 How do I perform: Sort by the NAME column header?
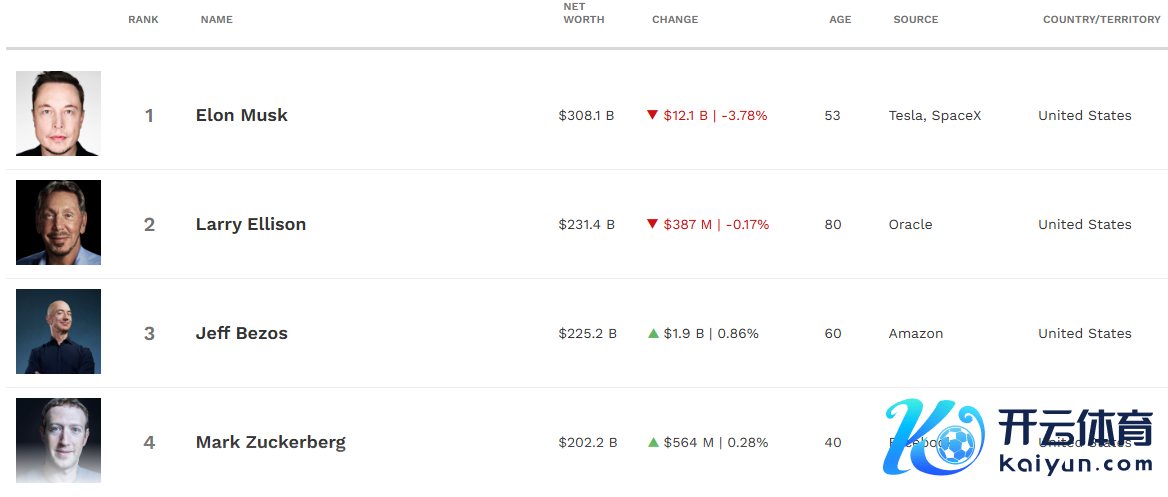point(216,20)
